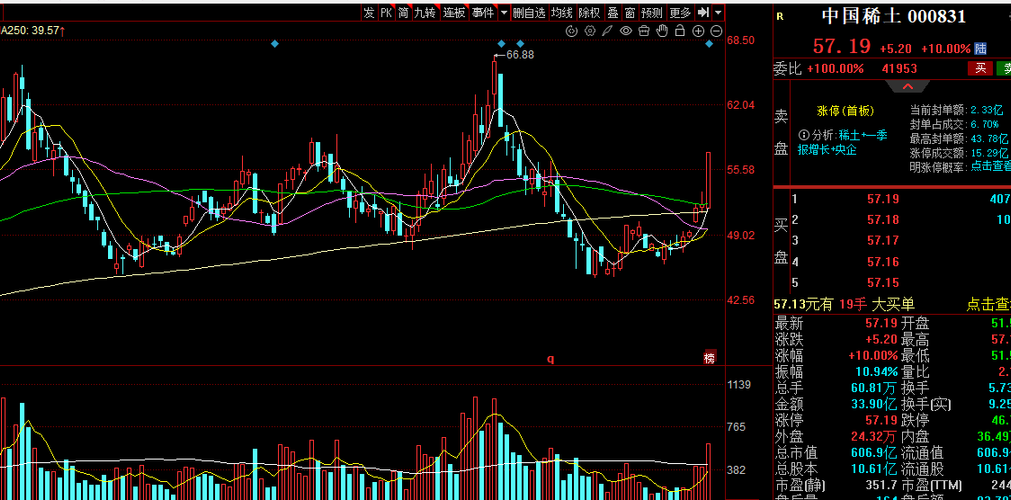Viewport: 1011px width, 500px height.
Task: Click the 金额 33.90亿 value
Action: (x=873, y=404)
